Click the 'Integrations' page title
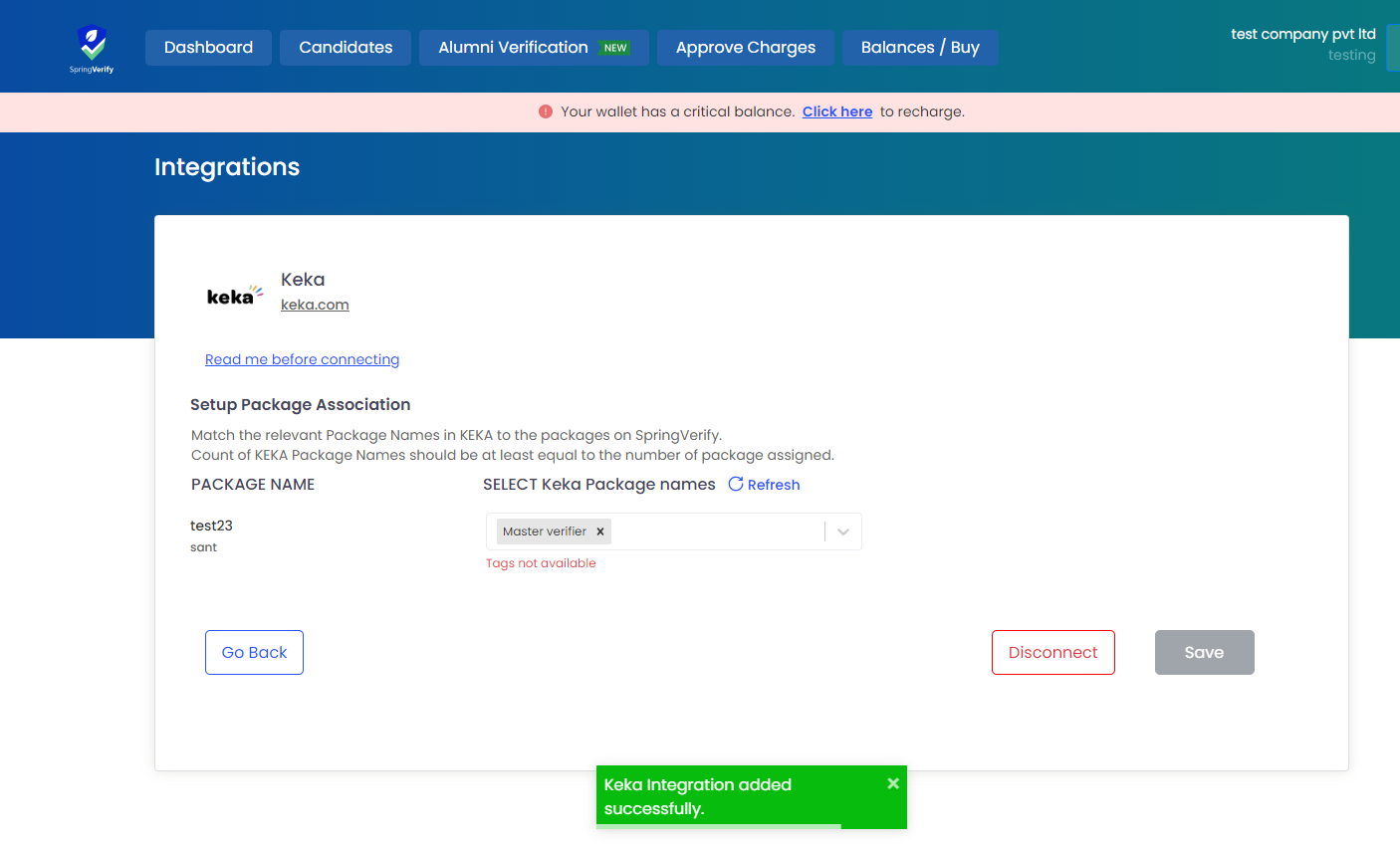The height and width of the screenshot is (849, 1400). [227, 167]
